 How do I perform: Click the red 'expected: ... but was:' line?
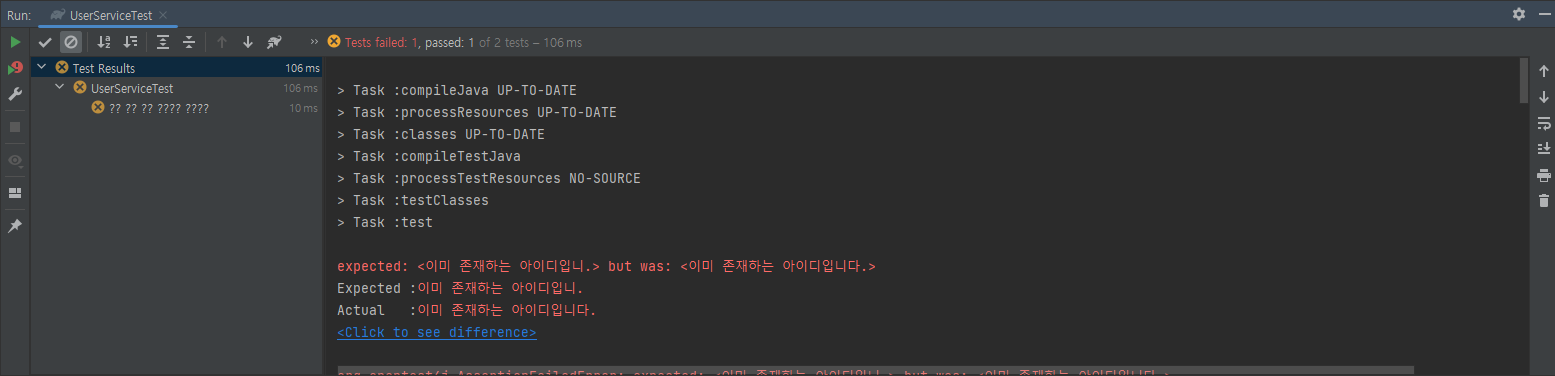607,266
